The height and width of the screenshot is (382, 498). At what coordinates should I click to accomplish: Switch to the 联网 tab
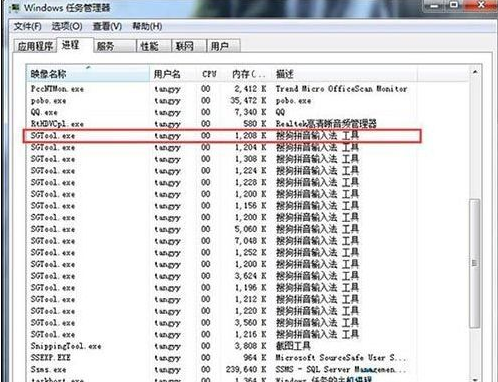coord(189,46)
